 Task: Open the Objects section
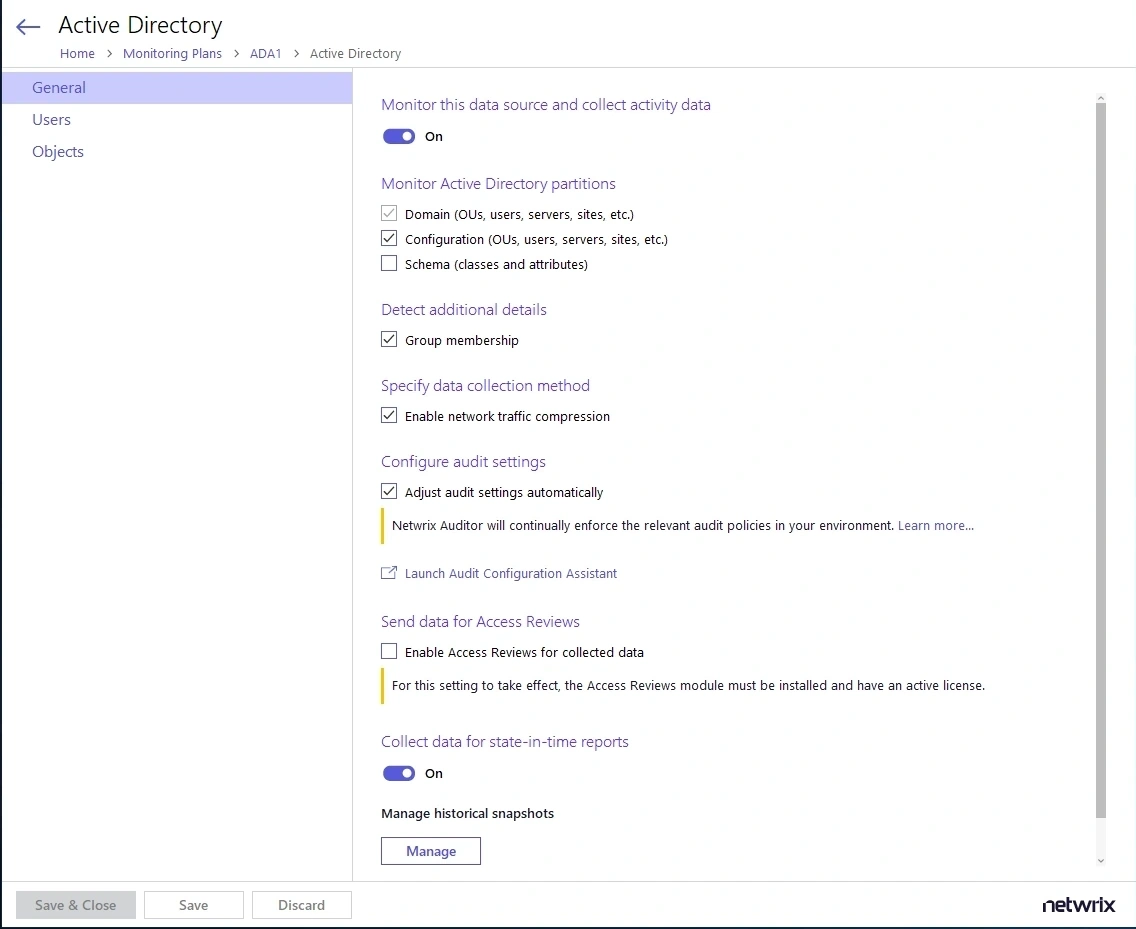58,152
